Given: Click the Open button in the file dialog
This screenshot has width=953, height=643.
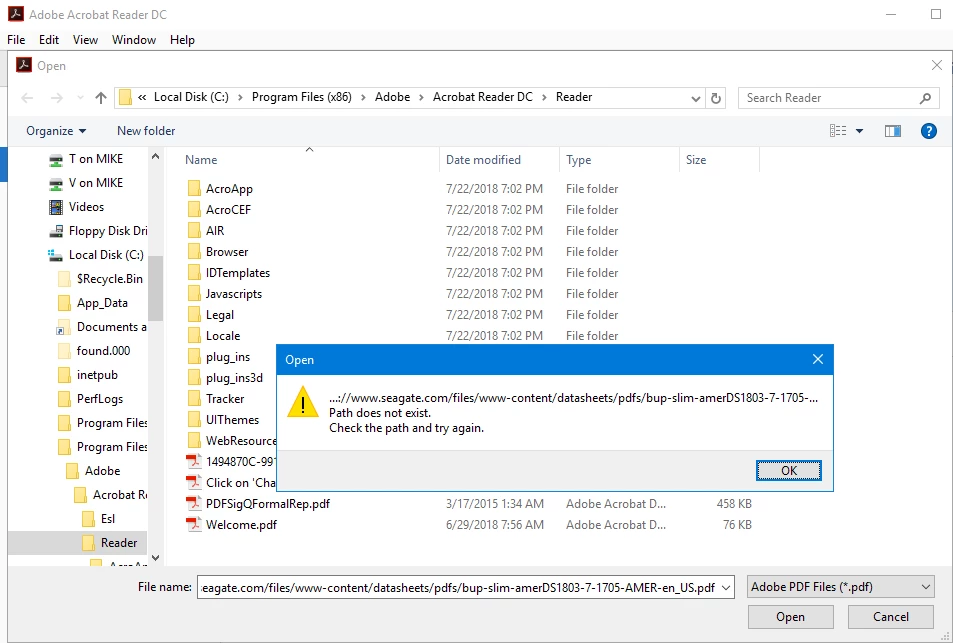Looking at the screenshot, I should point(790,617).
